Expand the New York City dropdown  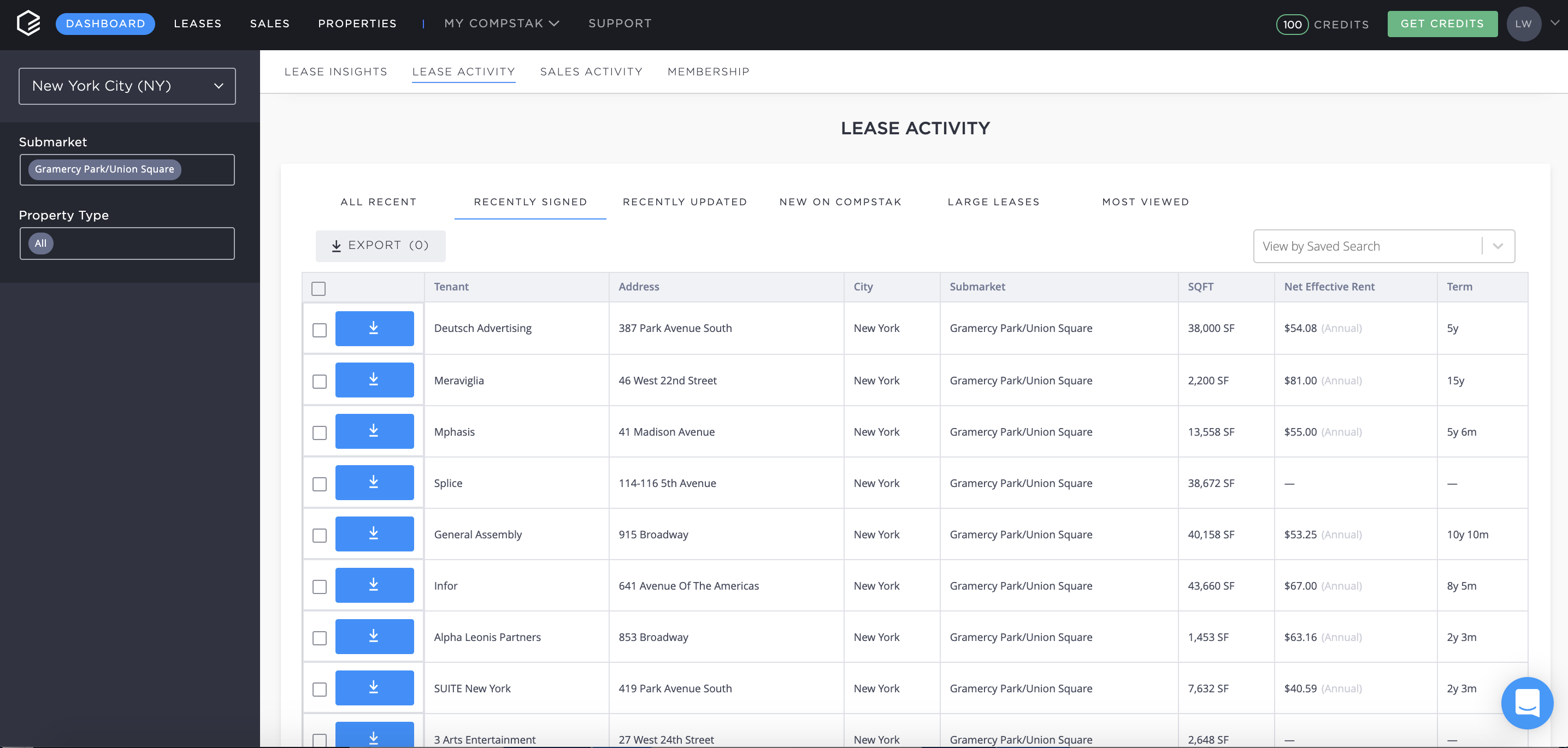point(127,85)
